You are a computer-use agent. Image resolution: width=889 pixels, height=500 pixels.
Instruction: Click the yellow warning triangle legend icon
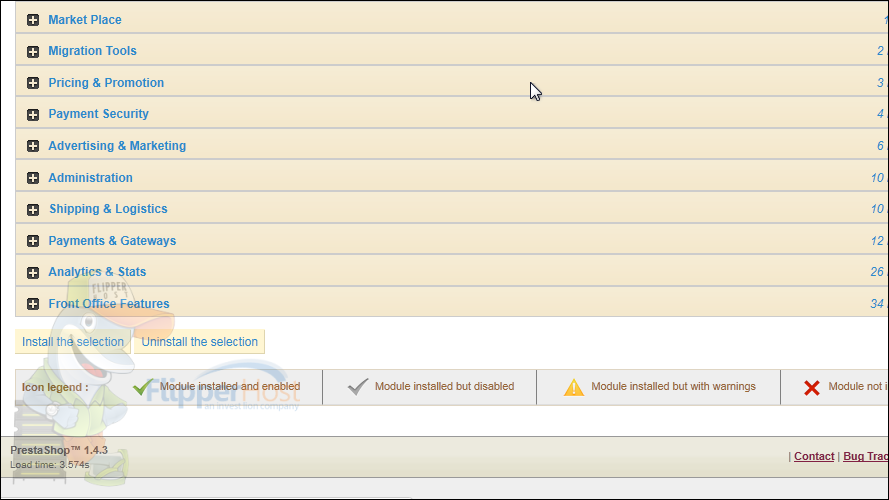point(574,387)
